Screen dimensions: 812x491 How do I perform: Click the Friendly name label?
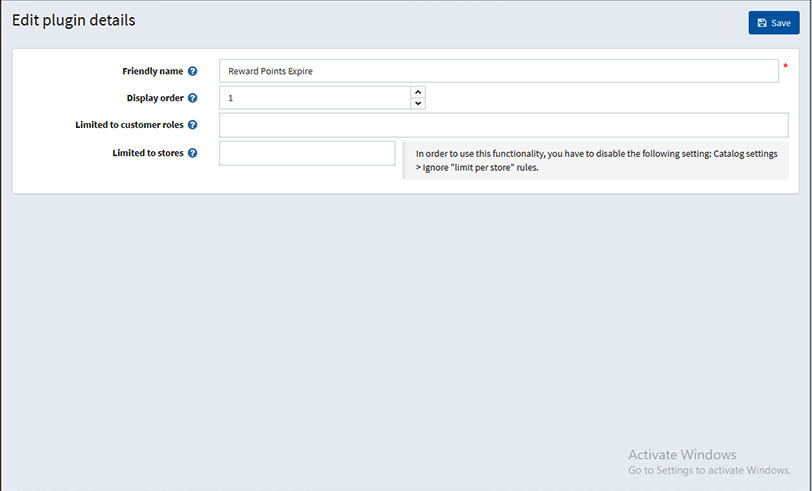pos(153,71)
